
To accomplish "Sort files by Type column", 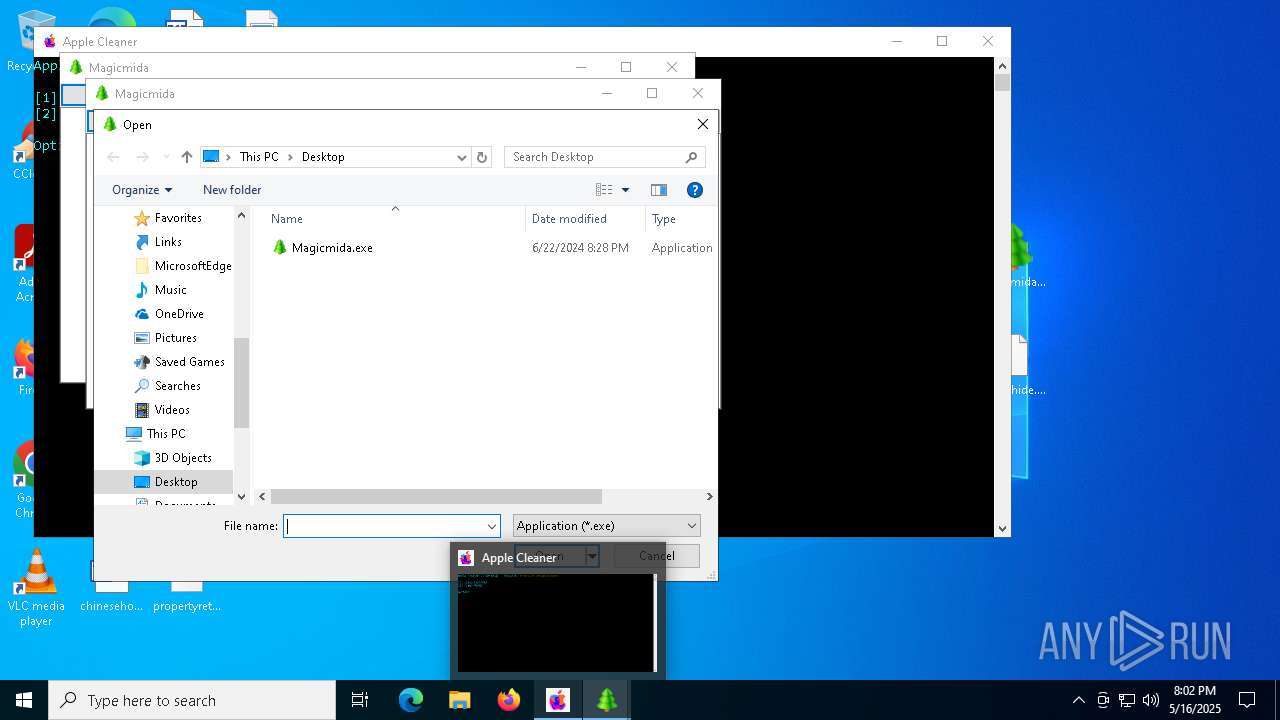I will 681,219.
